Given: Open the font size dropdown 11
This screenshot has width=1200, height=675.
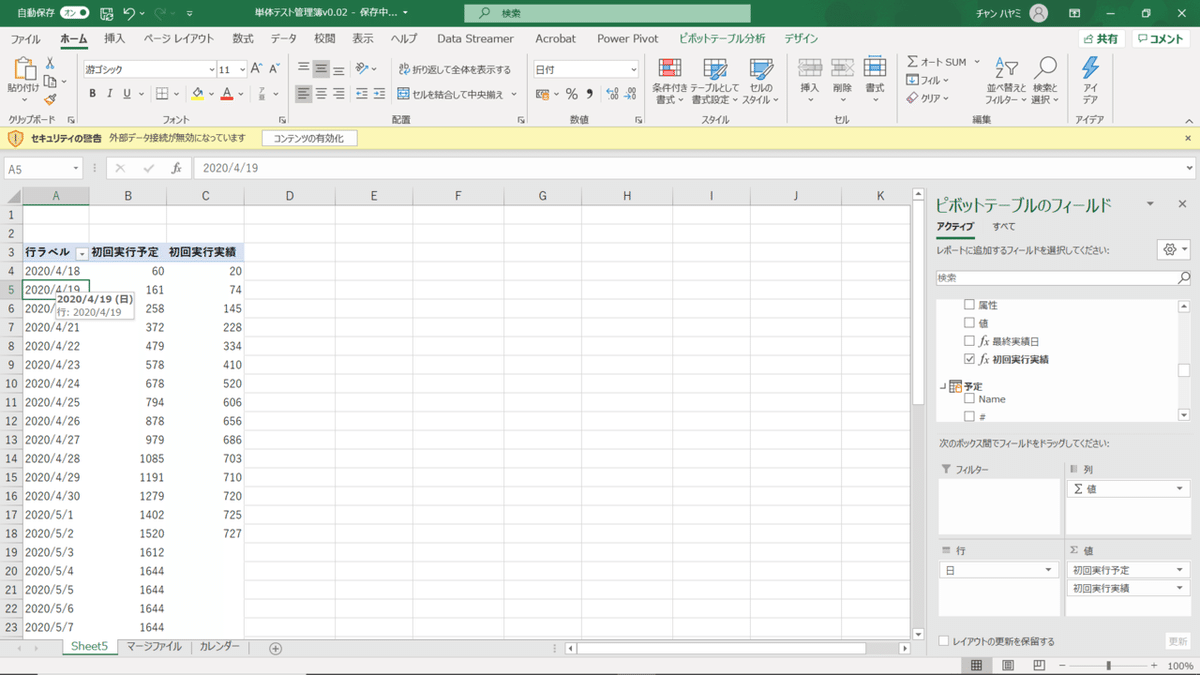Looking at the screenshot, I should tap(241, 70).
